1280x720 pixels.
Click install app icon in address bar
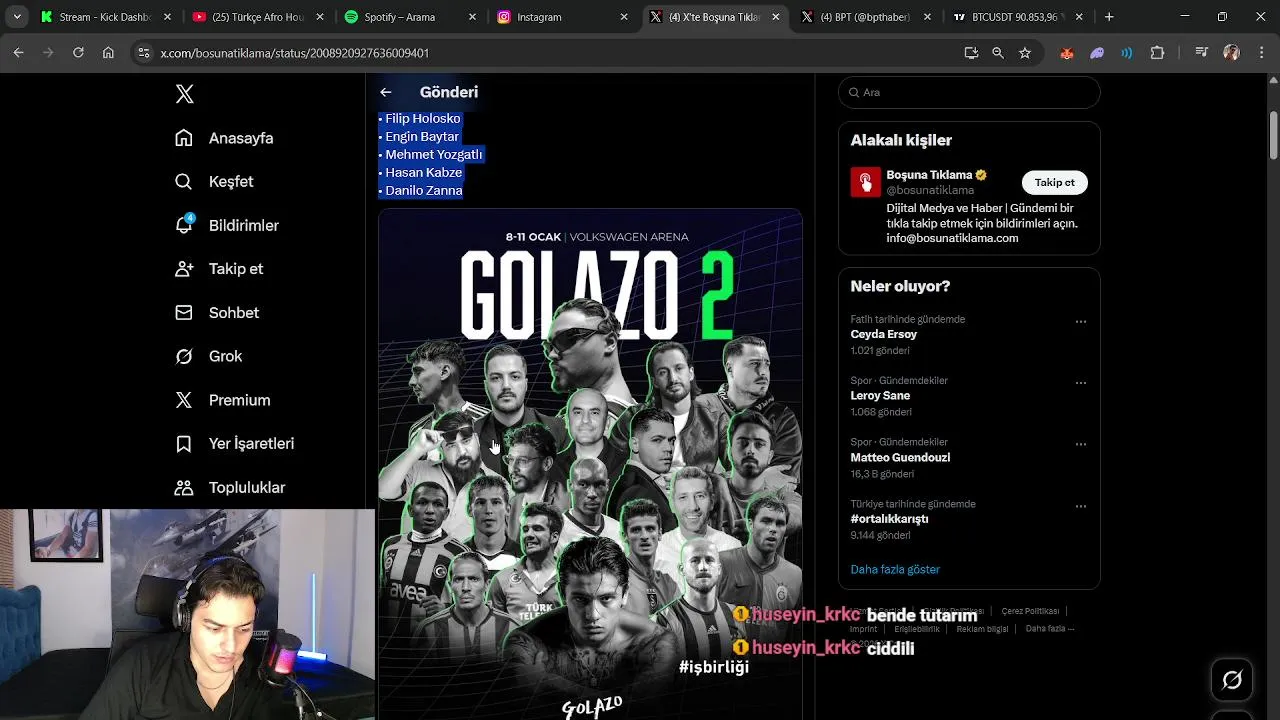(971, 53)
